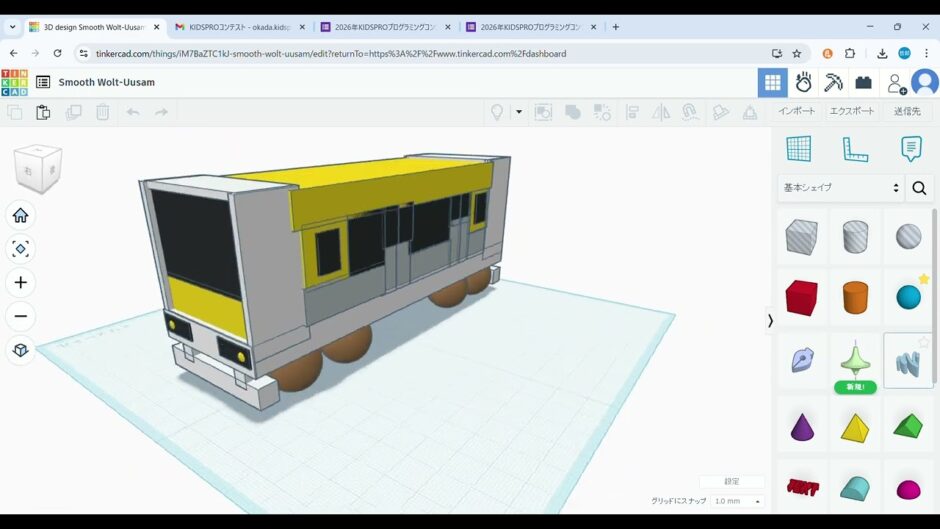Click the Home view icon
The image size is (940, 529).
point(20,215)
